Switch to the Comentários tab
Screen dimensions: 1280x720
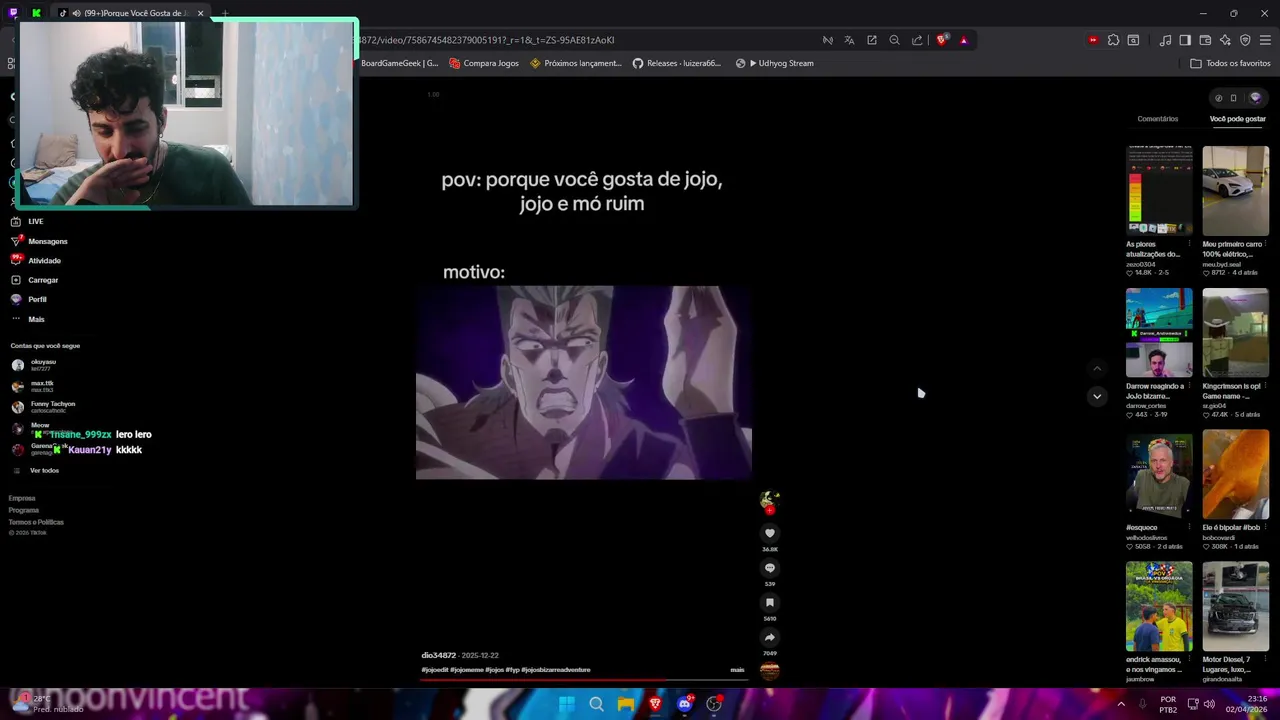pyautogui.click(x=1157, y=119)
